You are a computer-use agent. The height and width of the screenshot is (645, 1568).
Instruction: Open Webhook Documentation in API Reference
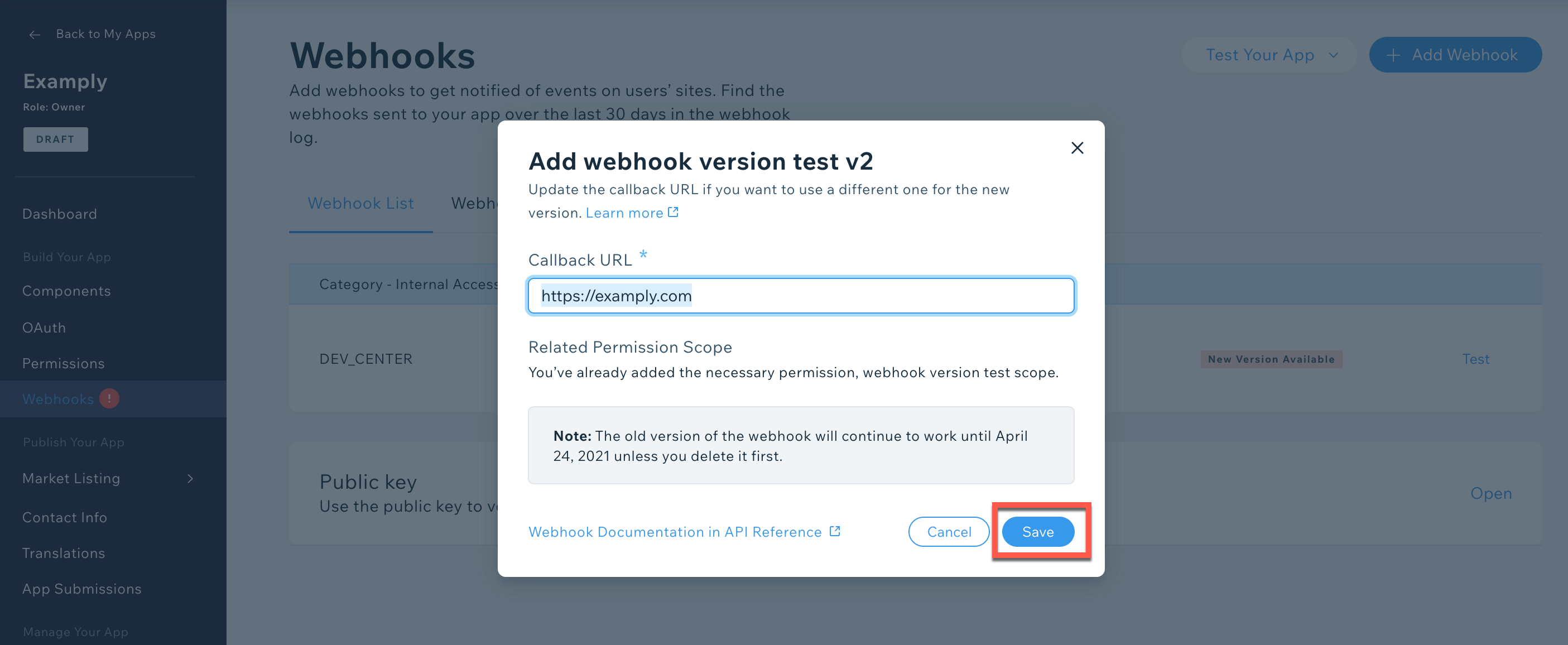tap(675, 532)
